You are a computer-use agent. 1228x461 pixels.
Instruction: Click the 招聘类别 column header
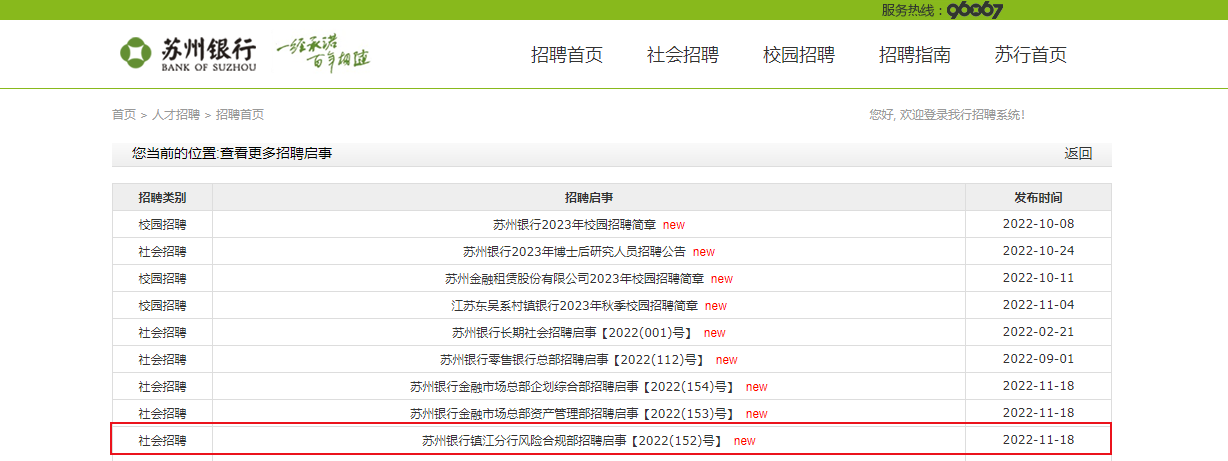coord(162,197)
